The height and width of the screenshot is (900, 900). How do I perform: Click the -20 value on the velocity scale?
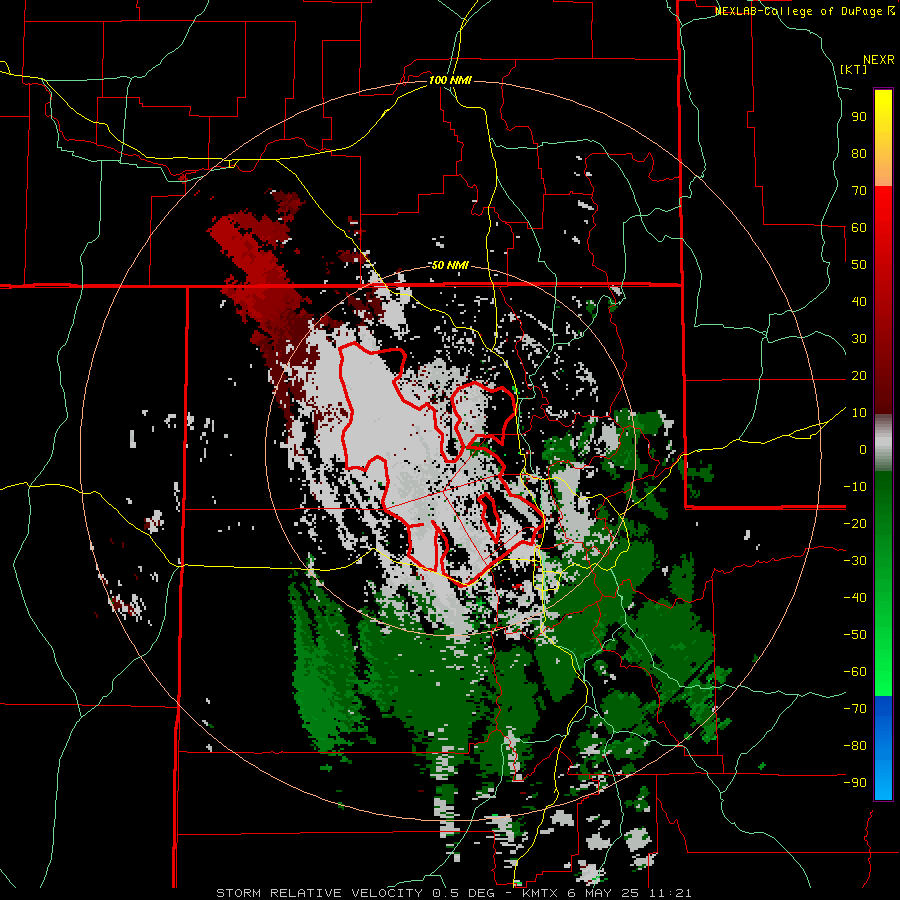855,523
